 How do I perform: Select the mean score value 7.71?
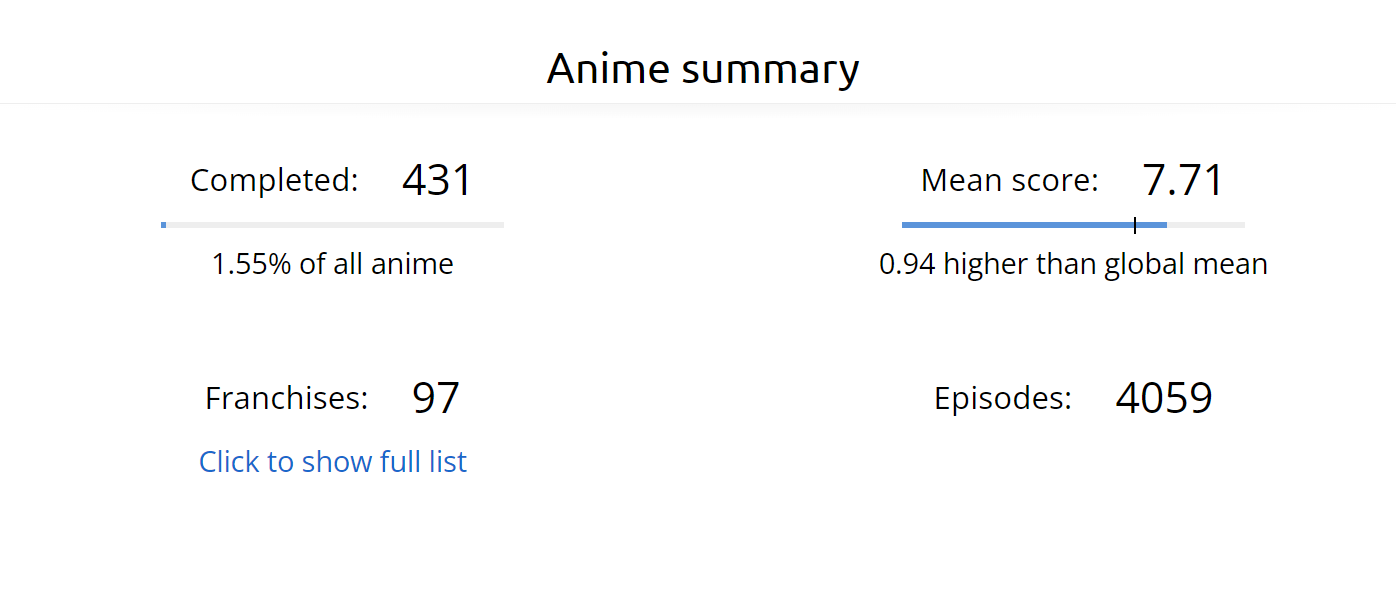pos(1183,180)
